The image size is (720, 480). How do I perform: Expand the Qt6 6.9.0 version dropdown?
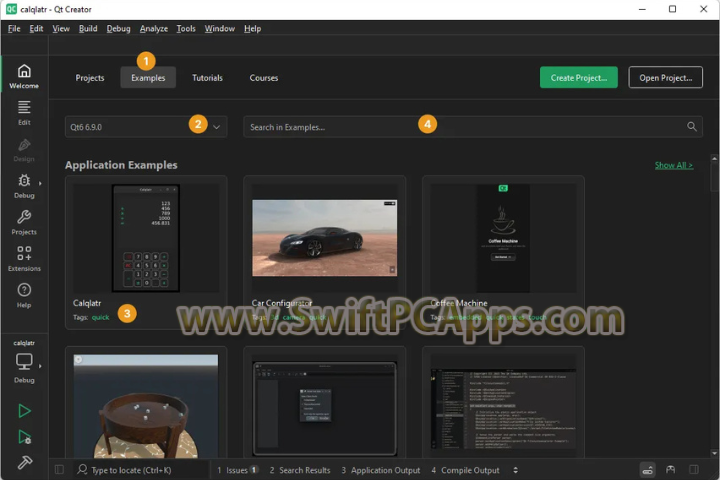[x=216, y=127]
